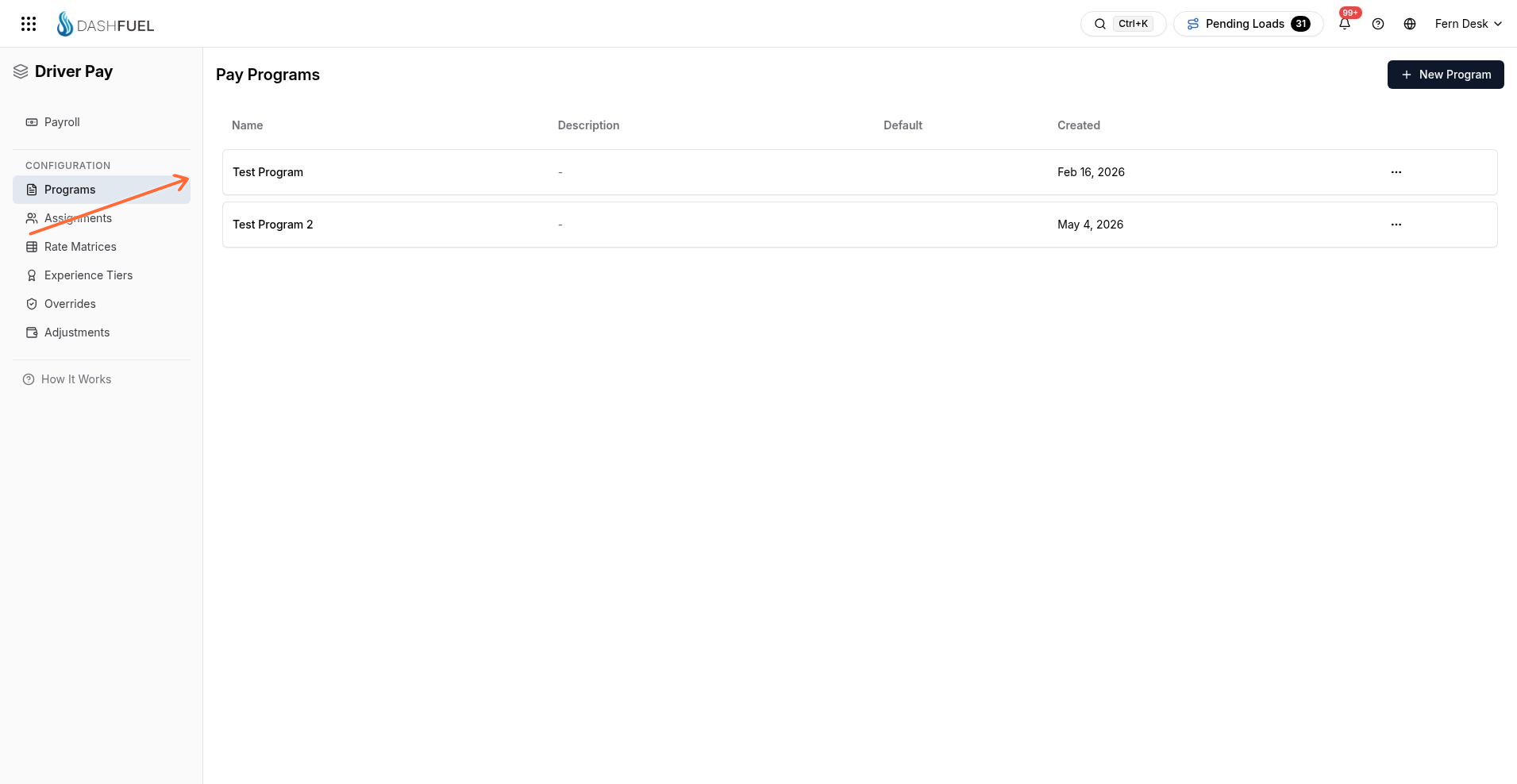Open three-dot menu for Test Program

(1396, 172)
